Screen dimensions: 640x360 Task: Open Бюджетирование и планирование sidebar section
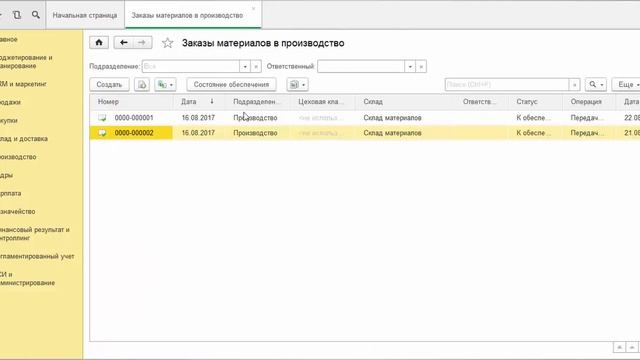tap(26, 62)
